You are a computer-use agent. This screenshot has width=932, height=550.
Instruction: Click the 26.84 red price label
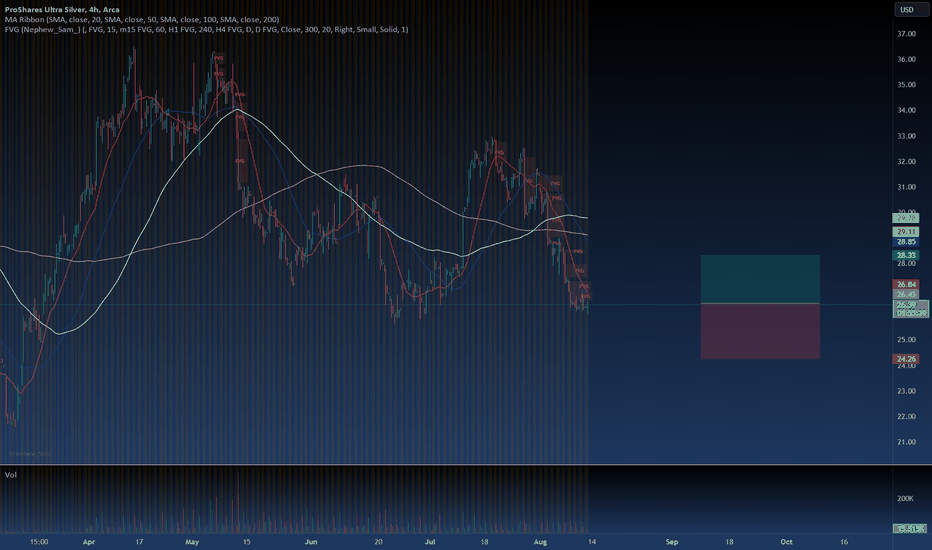pyautogui.click(x=906, y=284)
